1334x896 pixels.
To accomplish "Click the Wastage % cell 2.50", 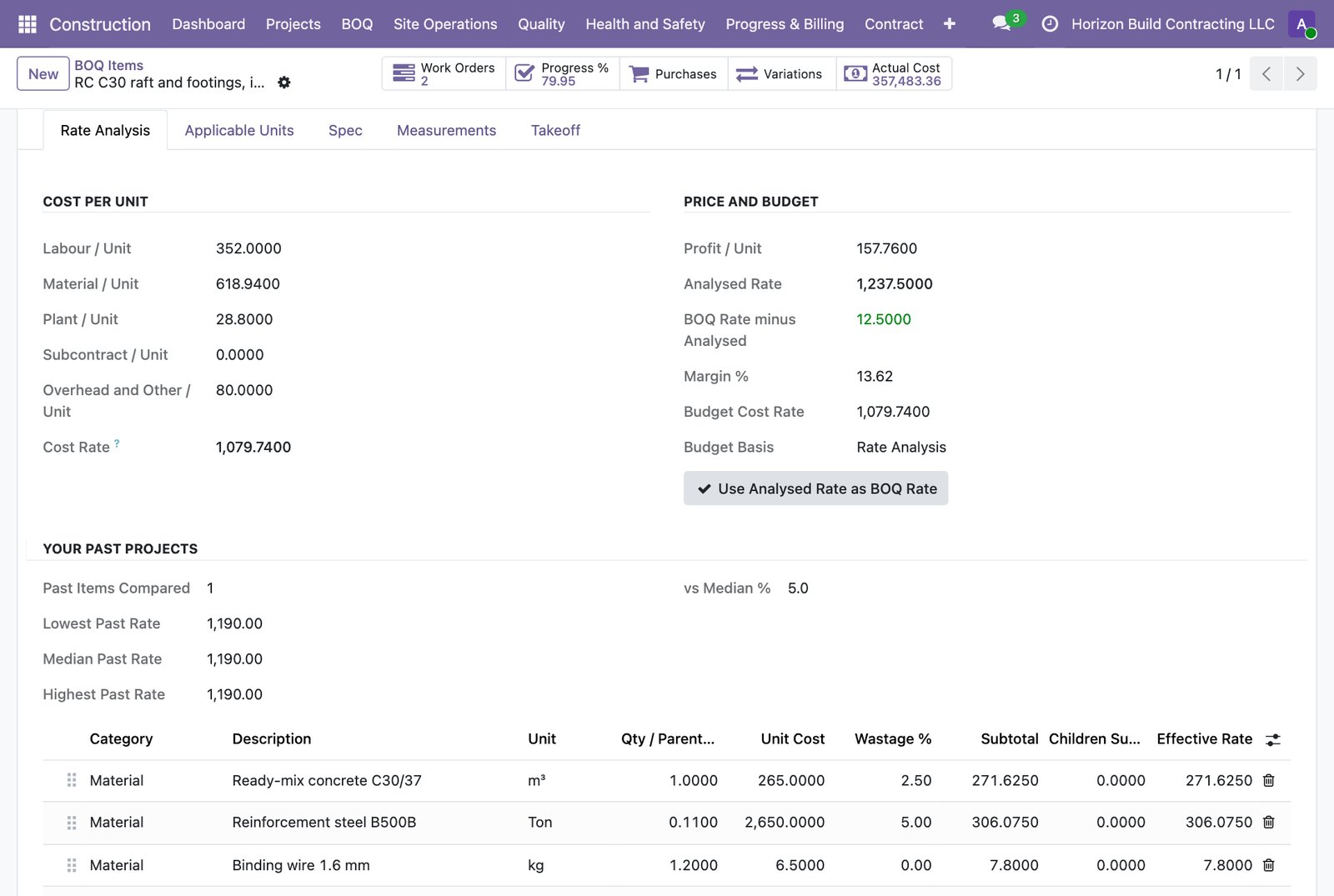I will (x=915, y=780).
